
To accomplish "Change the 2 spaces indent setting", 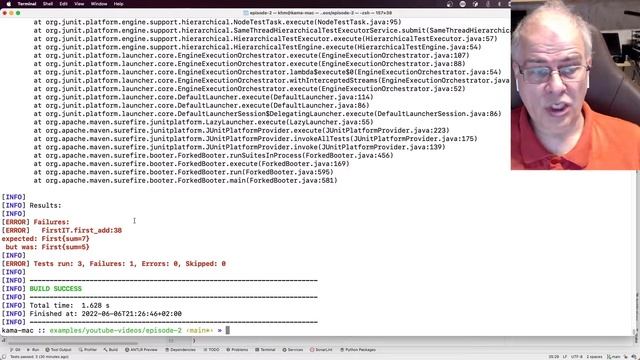I will (x=594, y=357).
